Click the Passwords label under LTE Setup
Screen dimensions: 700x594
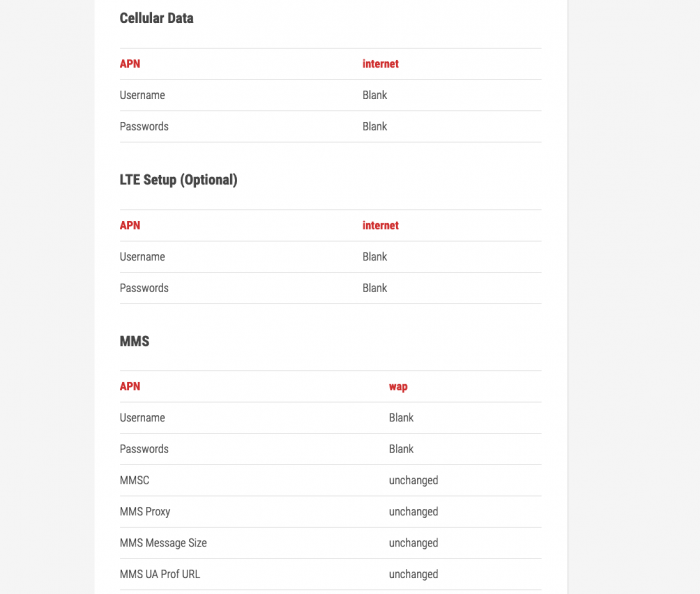[144, 288]
